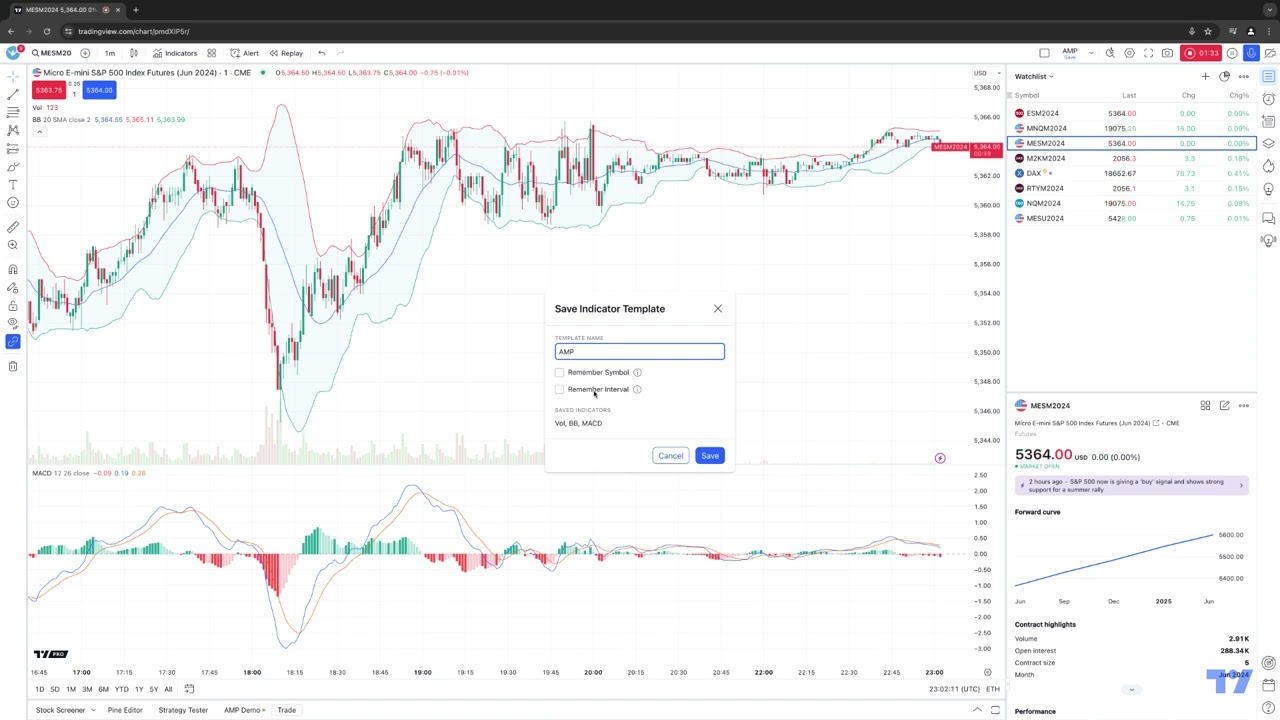1280x720 pixels.
Task: Toggle lock all drawing tools
Action: (13, 306)
